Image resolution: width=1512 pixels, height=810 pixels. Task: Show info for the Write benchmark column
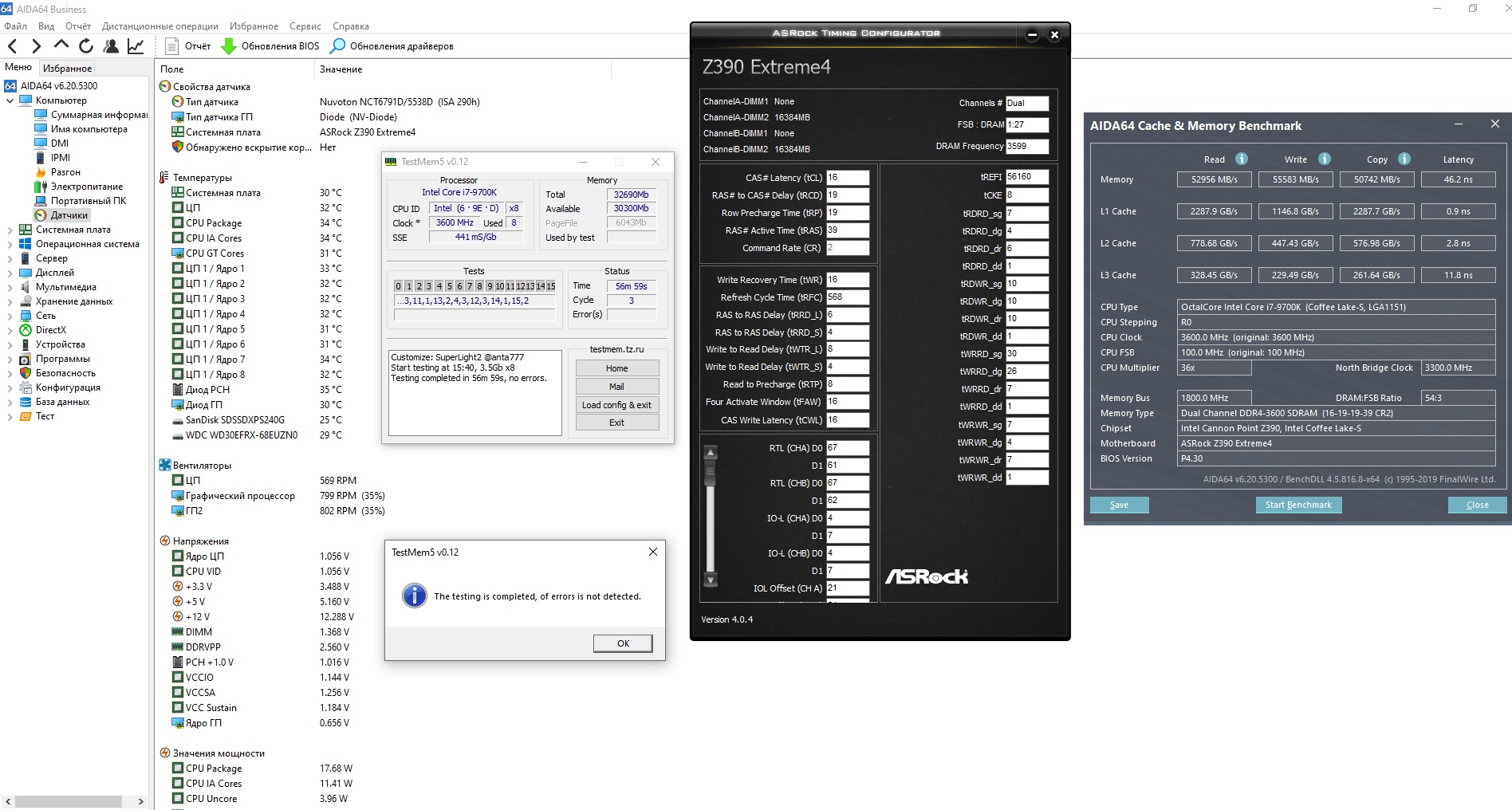(1325, 159)
